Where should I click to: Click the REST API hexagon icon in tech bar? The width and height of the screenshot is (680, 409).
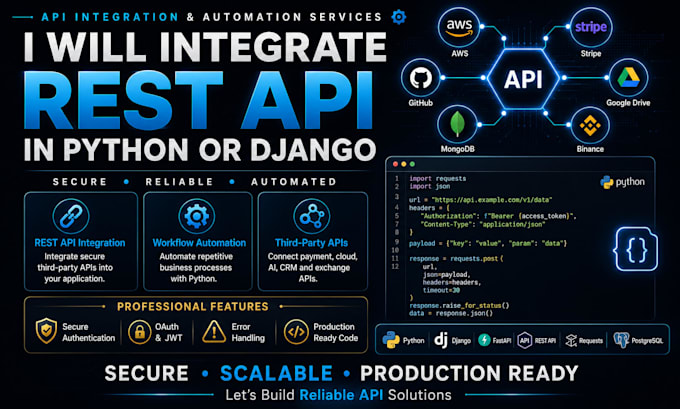point(524,340)
